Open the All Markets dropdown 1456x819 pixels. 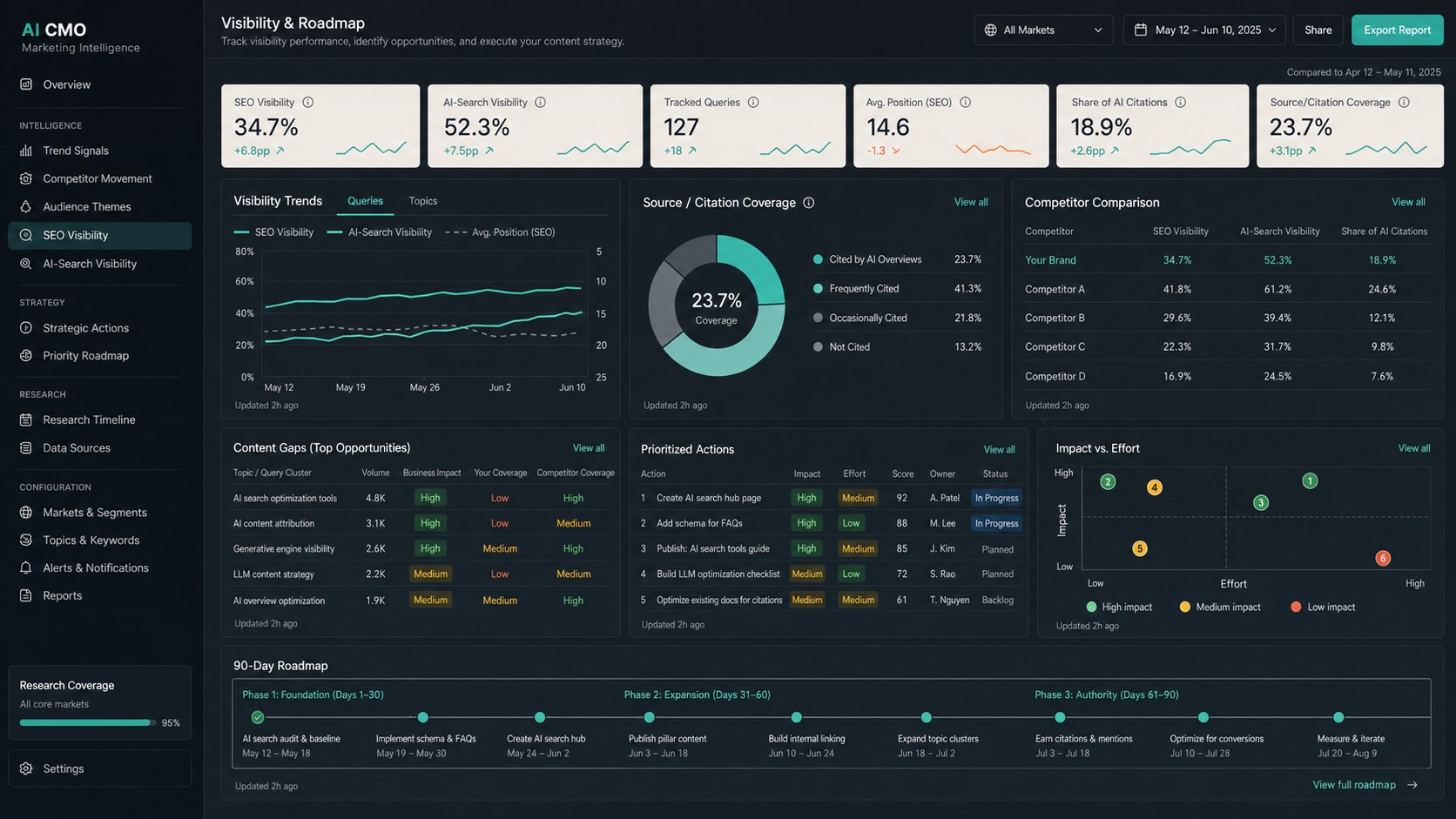[1043, 30]
